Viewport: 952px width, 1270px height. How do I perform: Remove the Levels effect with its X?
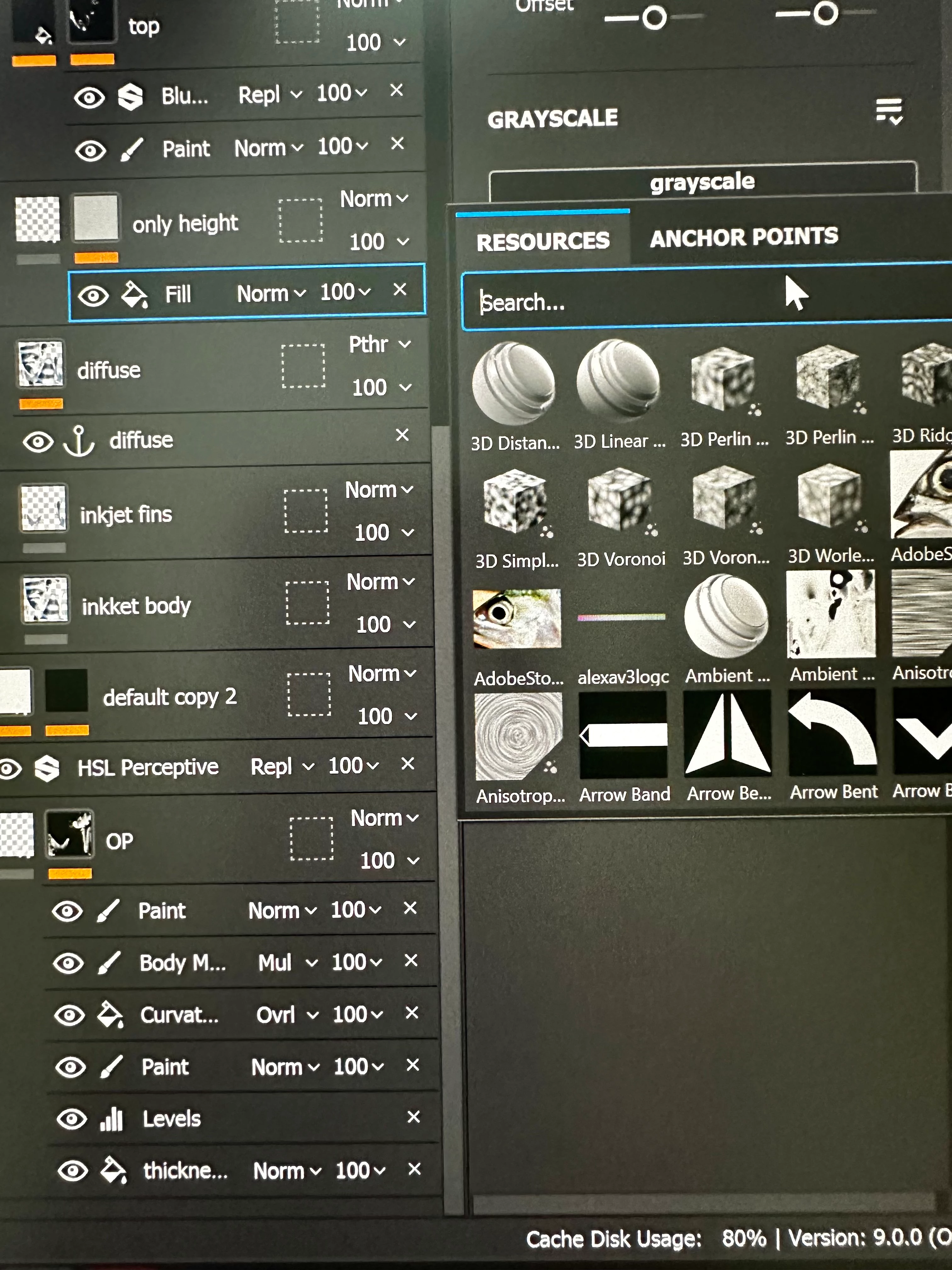(413, 1117)
